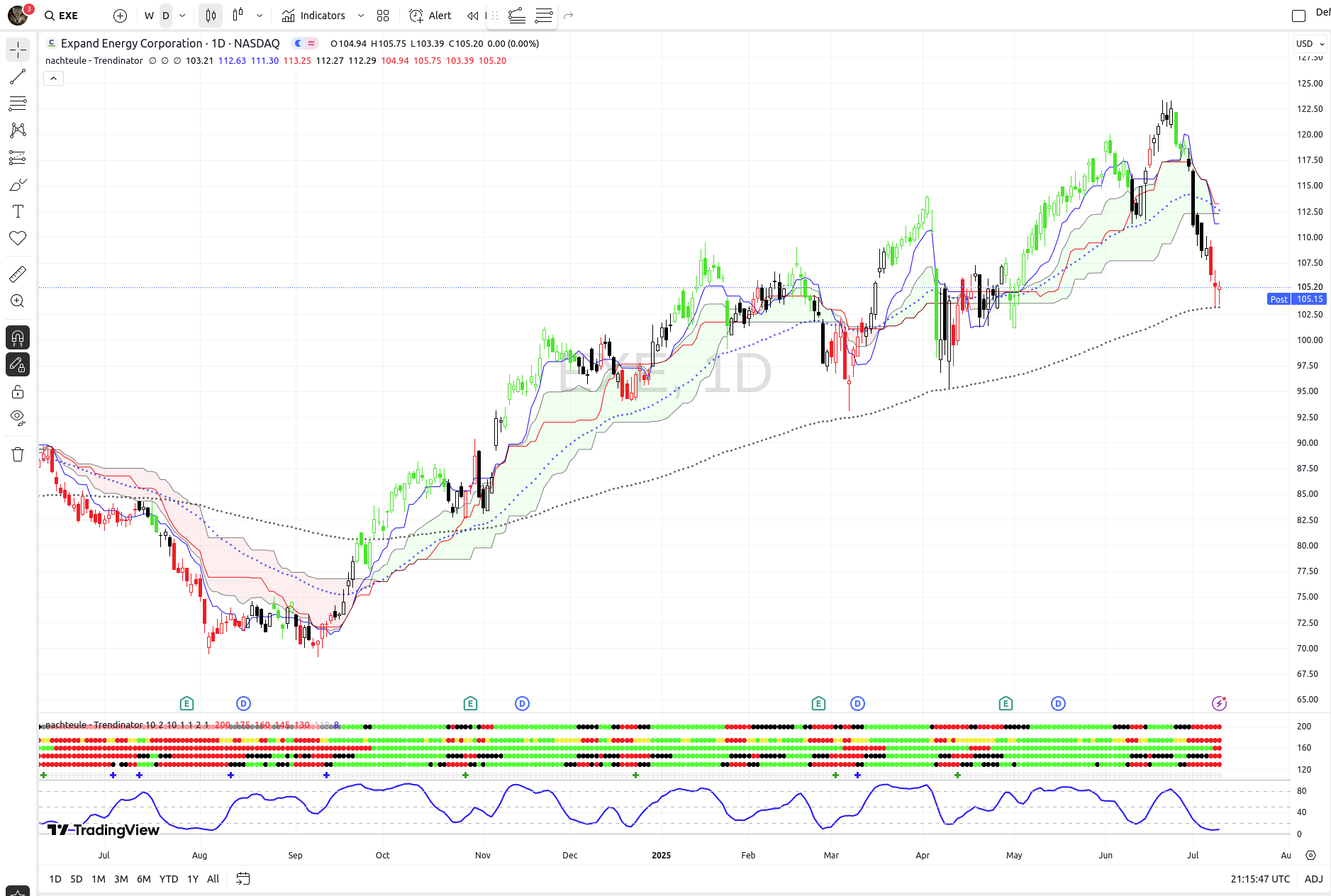Click the November earnings marker E

(x=470, y=703)
